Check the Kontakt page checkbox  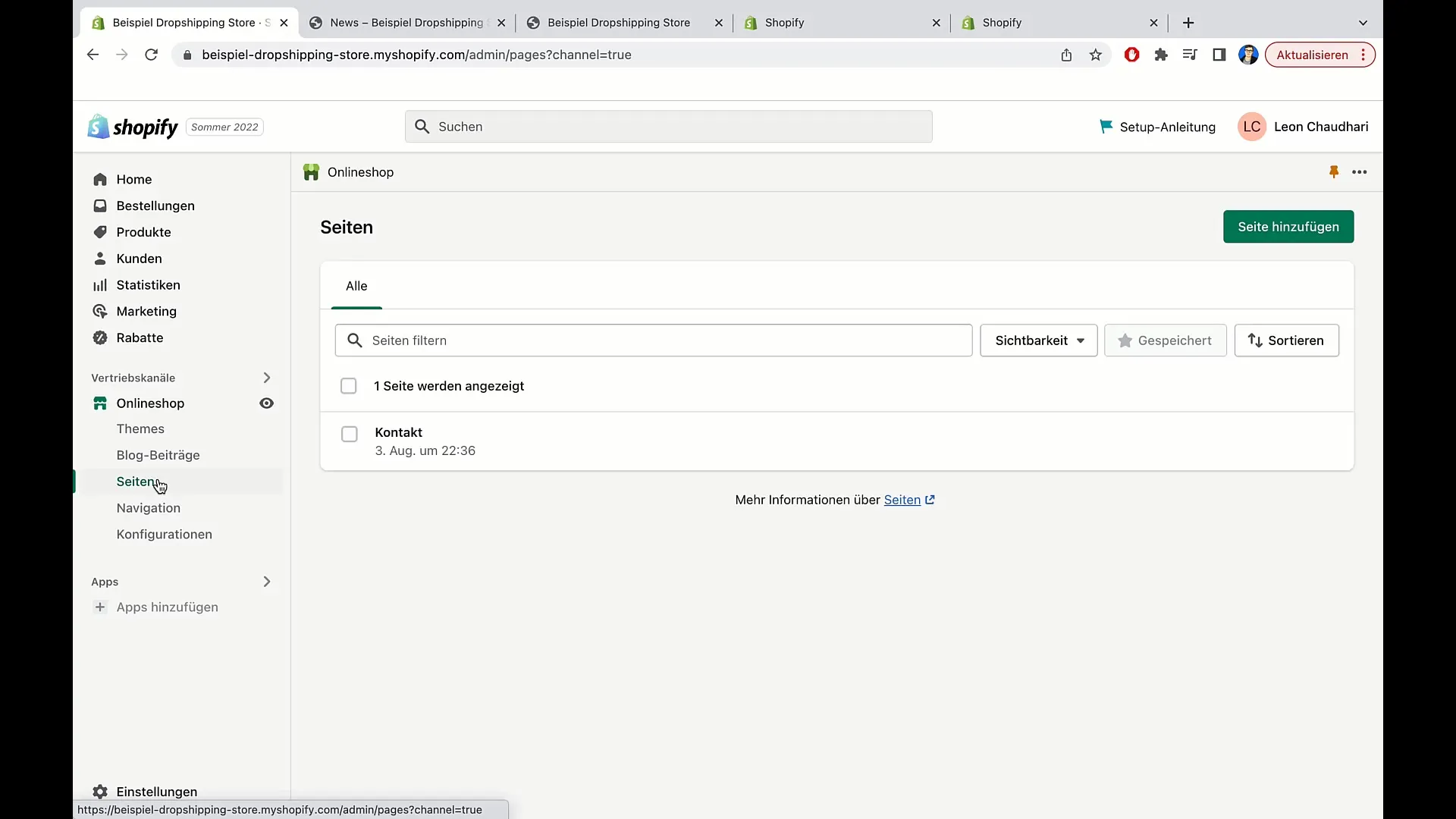[x=349, y=433]
